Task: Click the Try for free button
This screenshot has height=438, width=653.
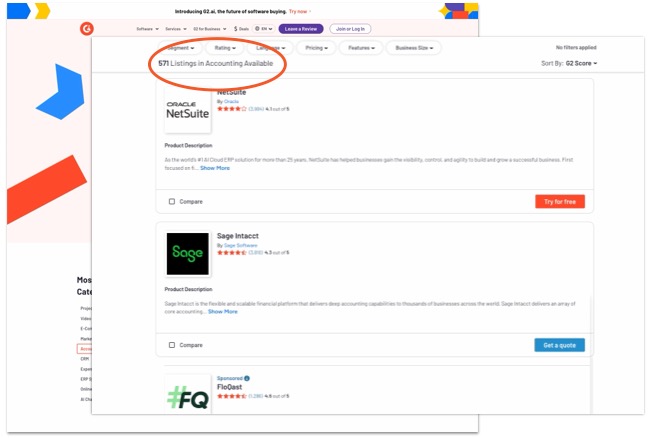Action: (x=560, y=202)
